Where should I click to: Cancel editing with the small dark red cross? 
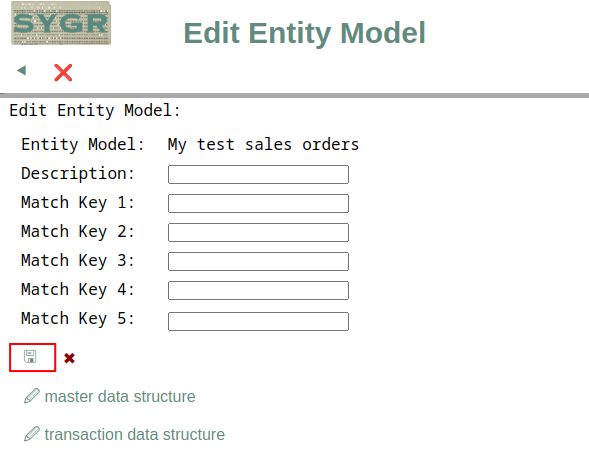click(x=69, y=358)
